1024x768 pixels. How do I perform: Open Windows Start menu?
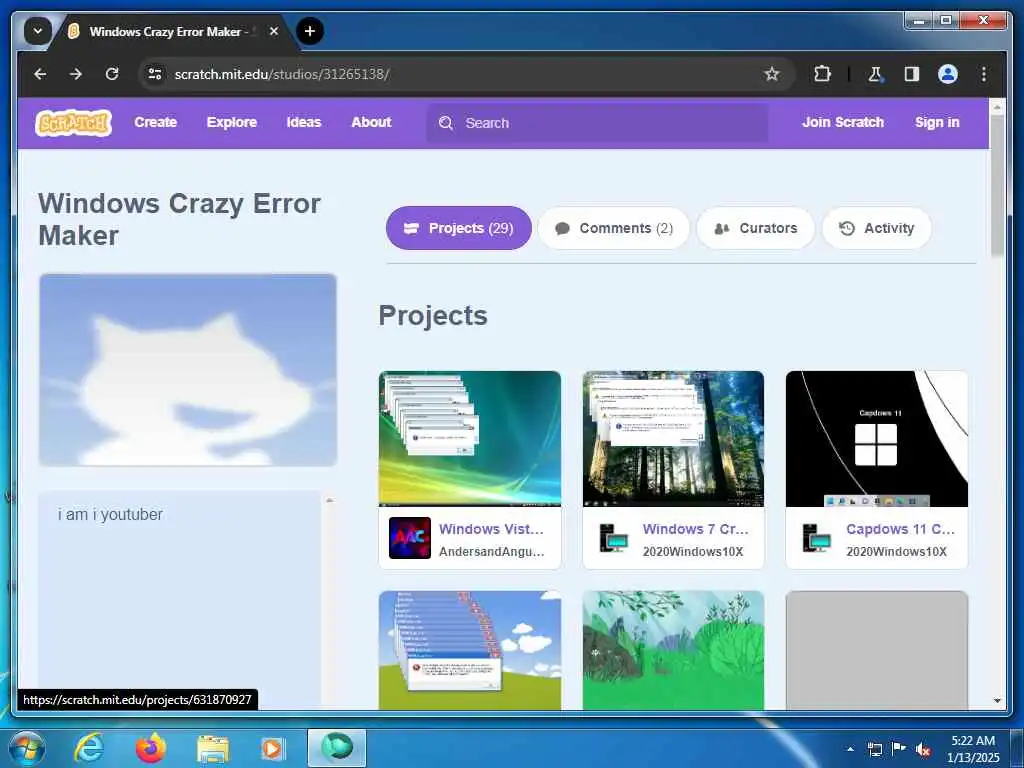tap(27, 748)
